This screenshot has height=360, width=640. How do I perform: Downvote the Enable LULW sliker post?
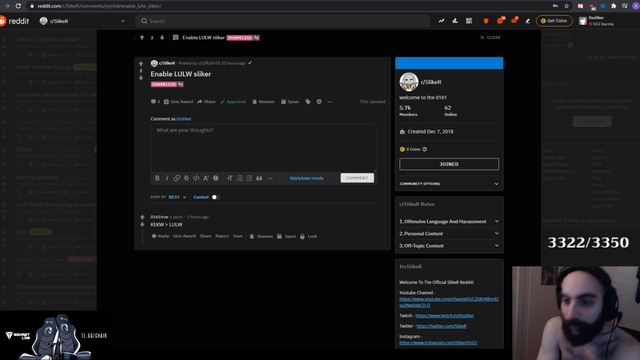(141, 78)
